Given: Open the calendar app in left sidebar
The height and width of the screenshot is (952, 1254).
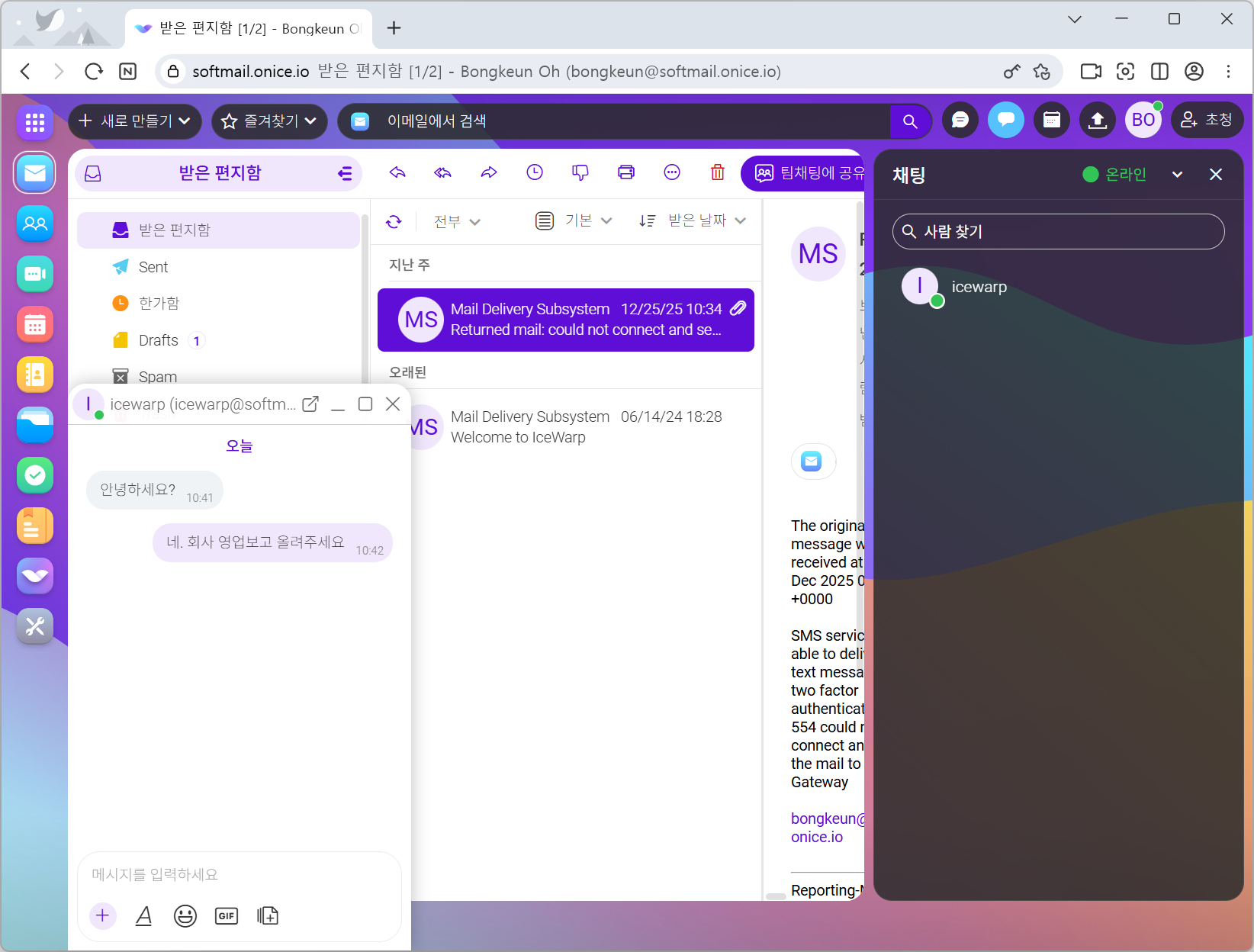Looking at the screenshot, I should (35, 325).
